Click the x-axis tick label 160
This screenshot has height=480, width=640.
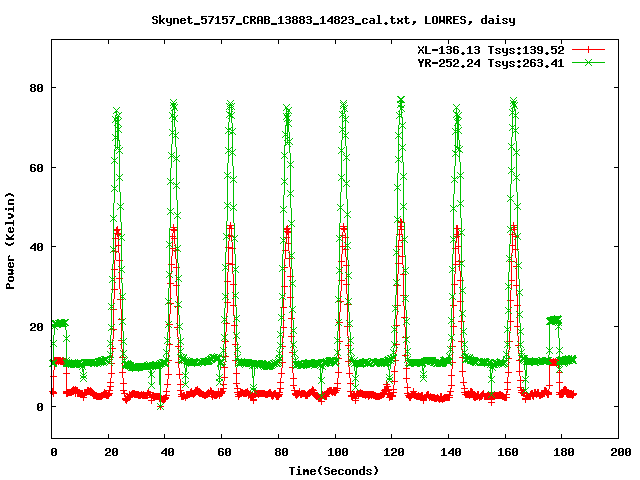pyautogui.click(x=507, y=452)
